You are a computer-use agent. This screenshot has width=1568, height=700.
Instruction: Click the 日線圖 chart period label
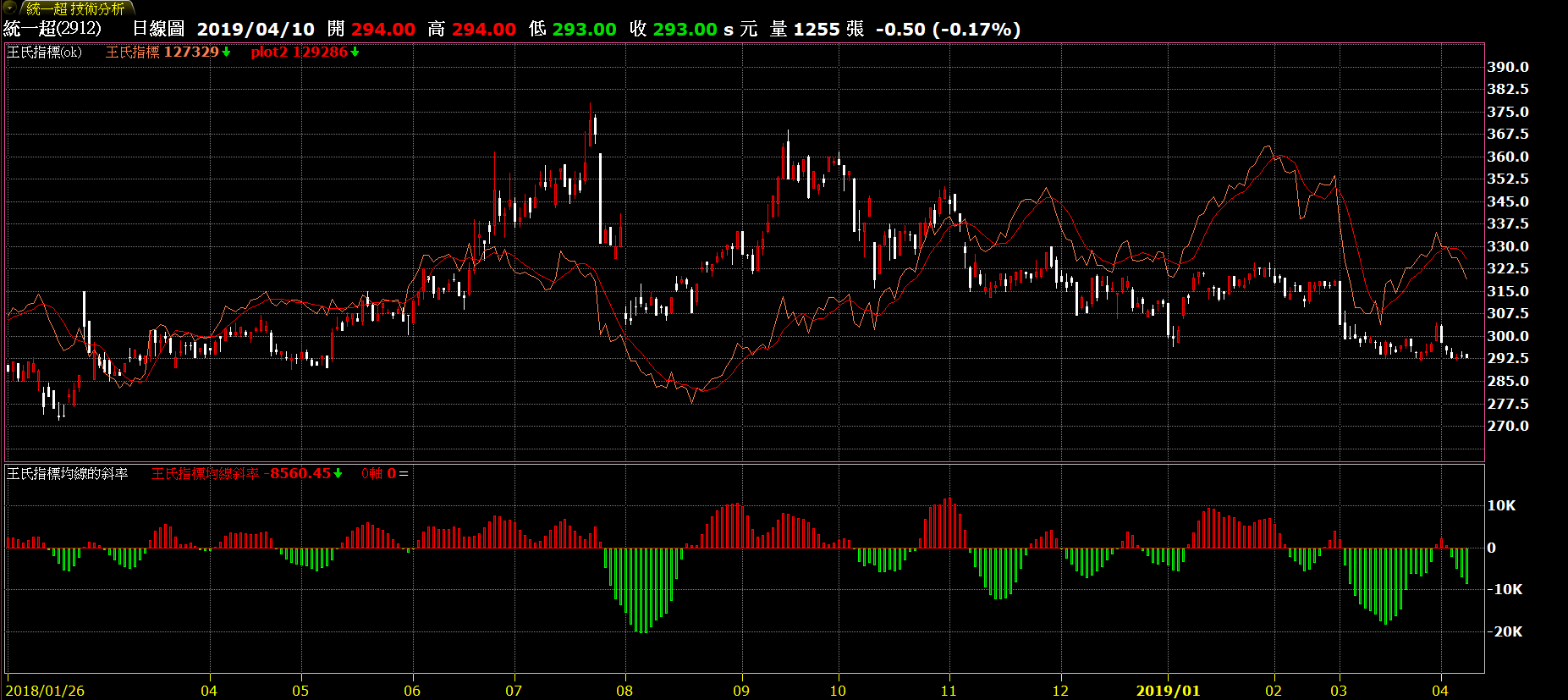pyautogui.click(x=158, y=29)
